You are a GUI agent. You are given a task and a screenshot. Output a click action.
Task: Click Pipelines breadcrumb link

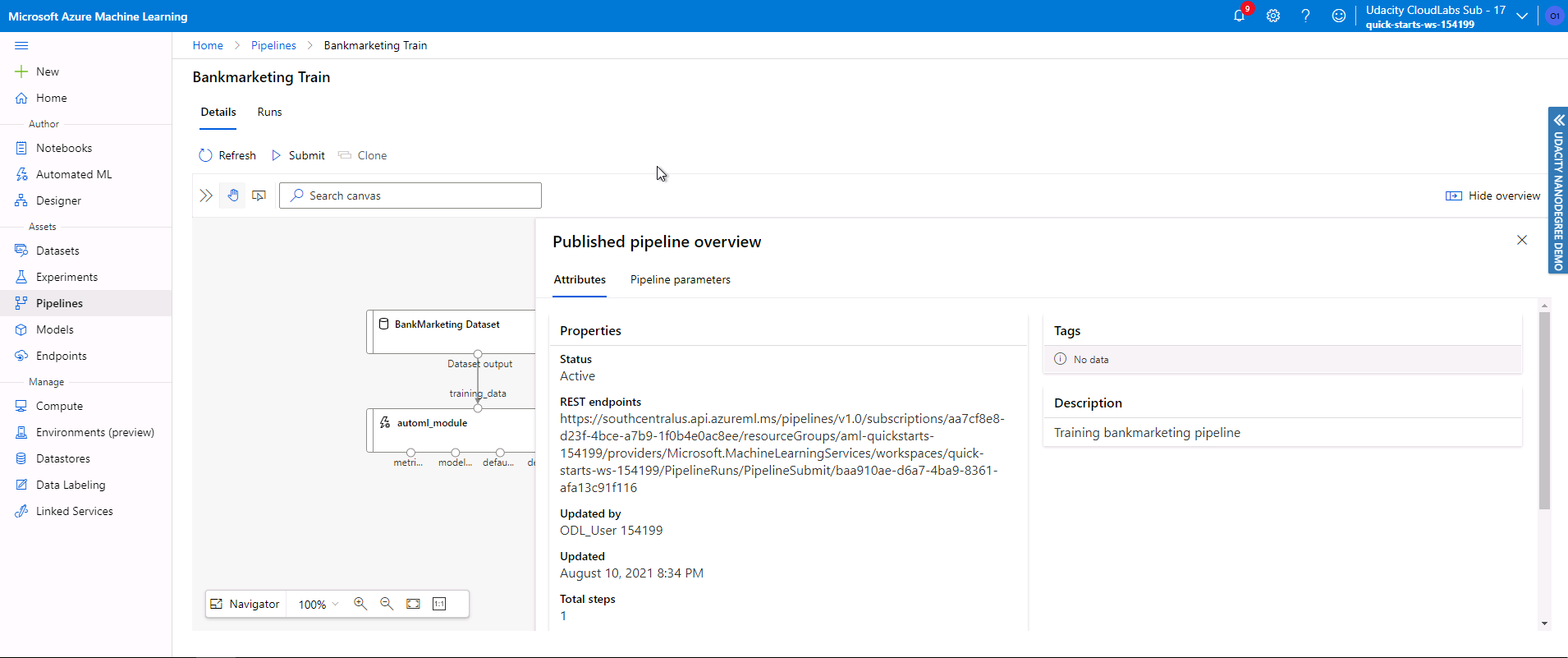pos(273,45)
